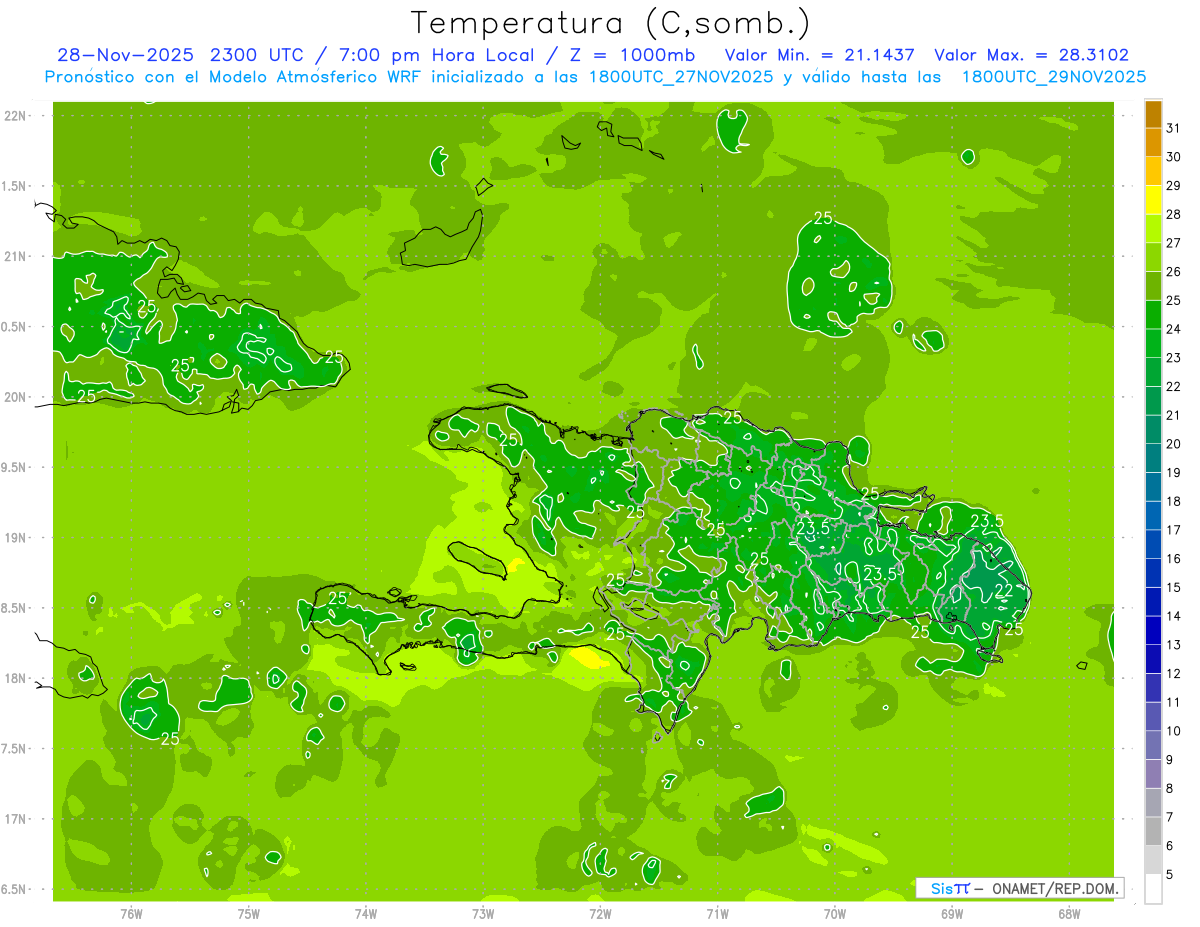Click the "19N" latitude axis label
Viewport: 1200px width, 927px height.
[17, 538]
